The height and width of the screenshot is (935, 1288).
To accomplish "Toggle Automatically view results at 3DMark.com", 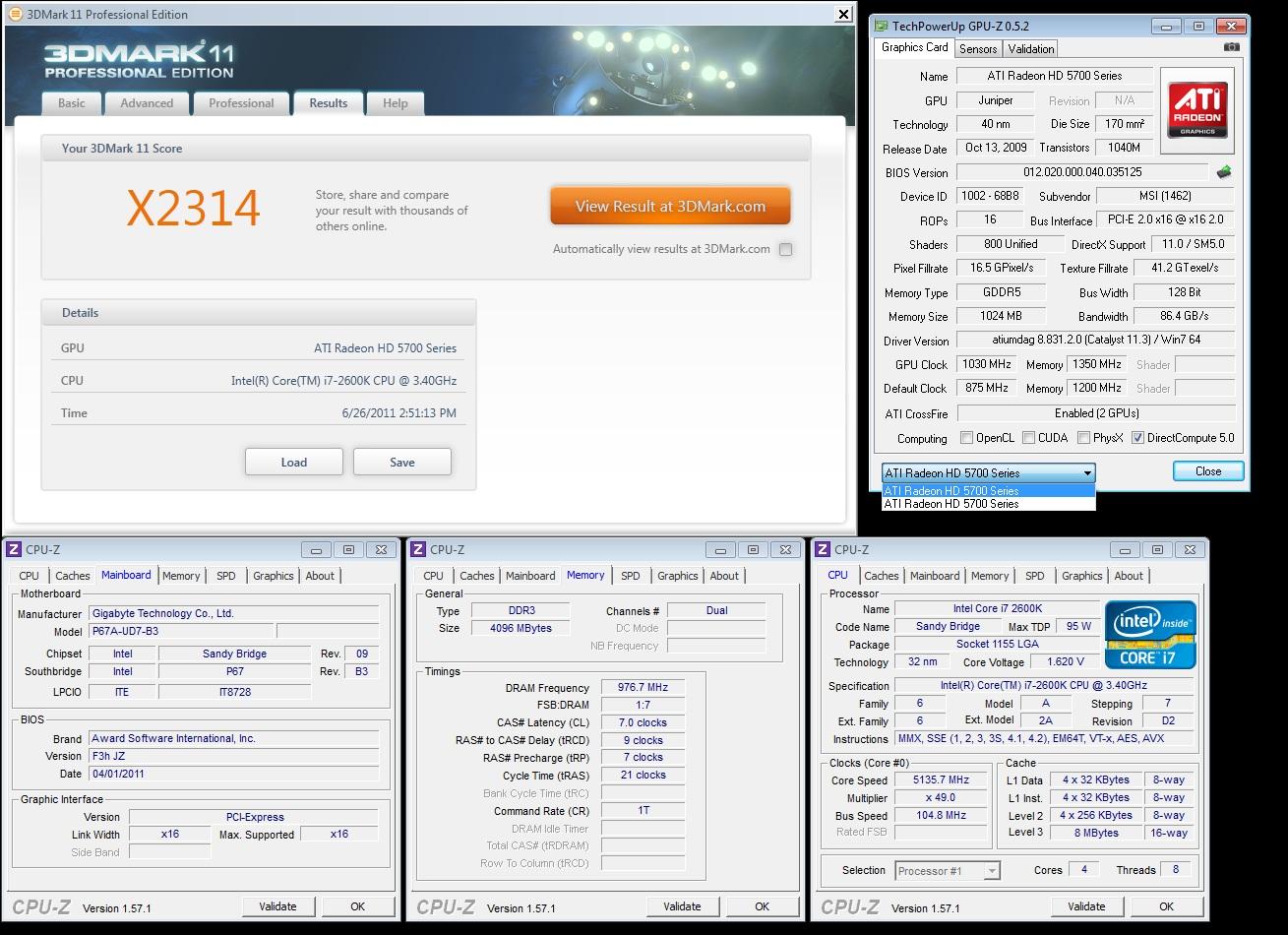I will 785,250.
